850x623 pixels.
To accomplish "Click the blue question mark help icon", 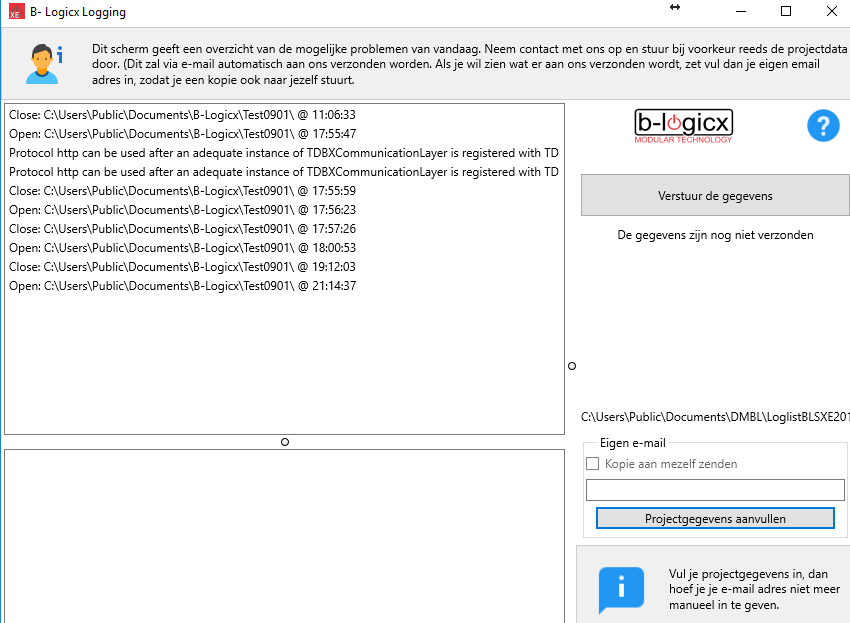I will pos(823,126).
